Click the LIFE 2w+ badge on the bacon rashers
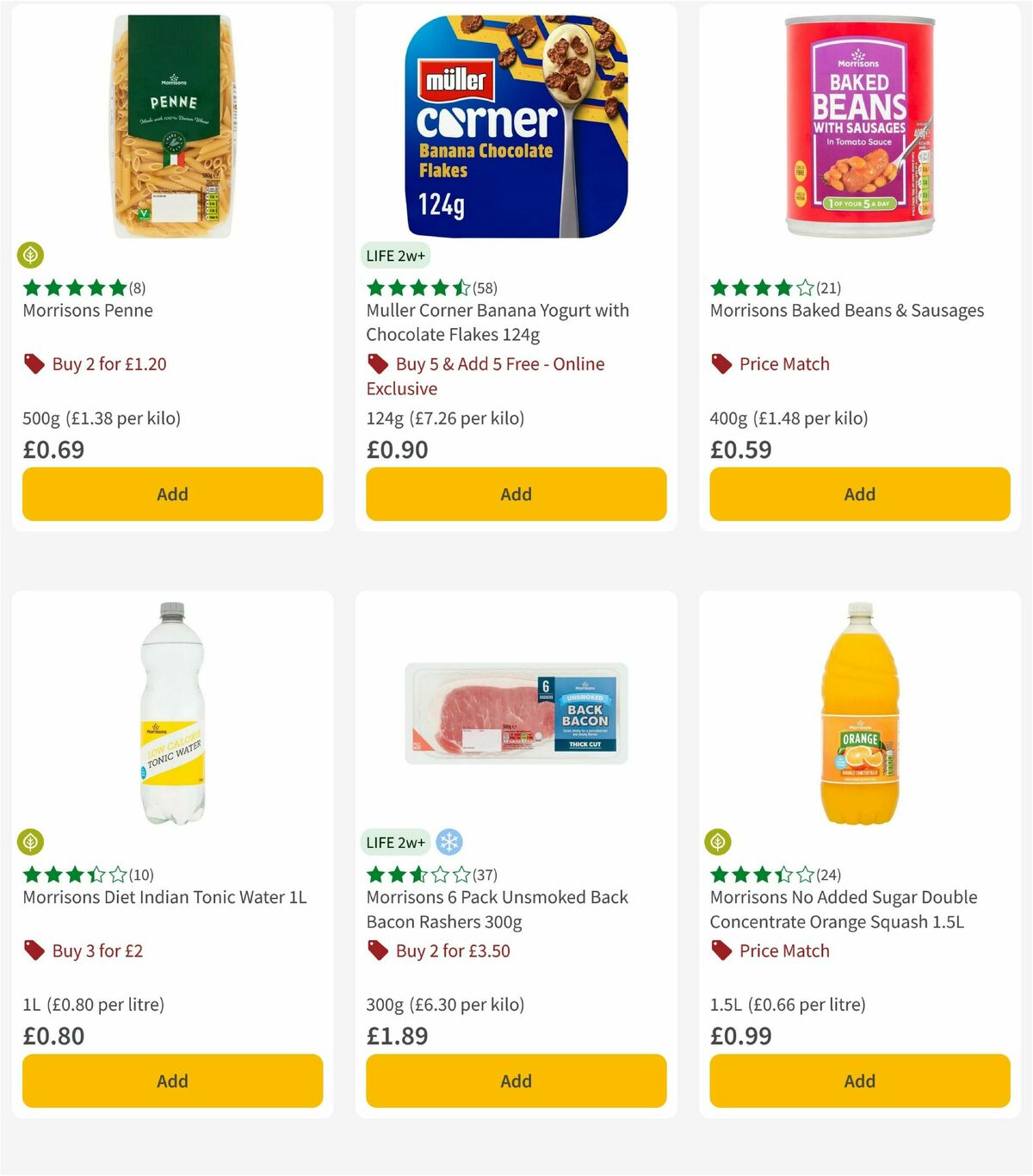The height and width of the screenshot is (1176, 1033). tap(395, 843)
